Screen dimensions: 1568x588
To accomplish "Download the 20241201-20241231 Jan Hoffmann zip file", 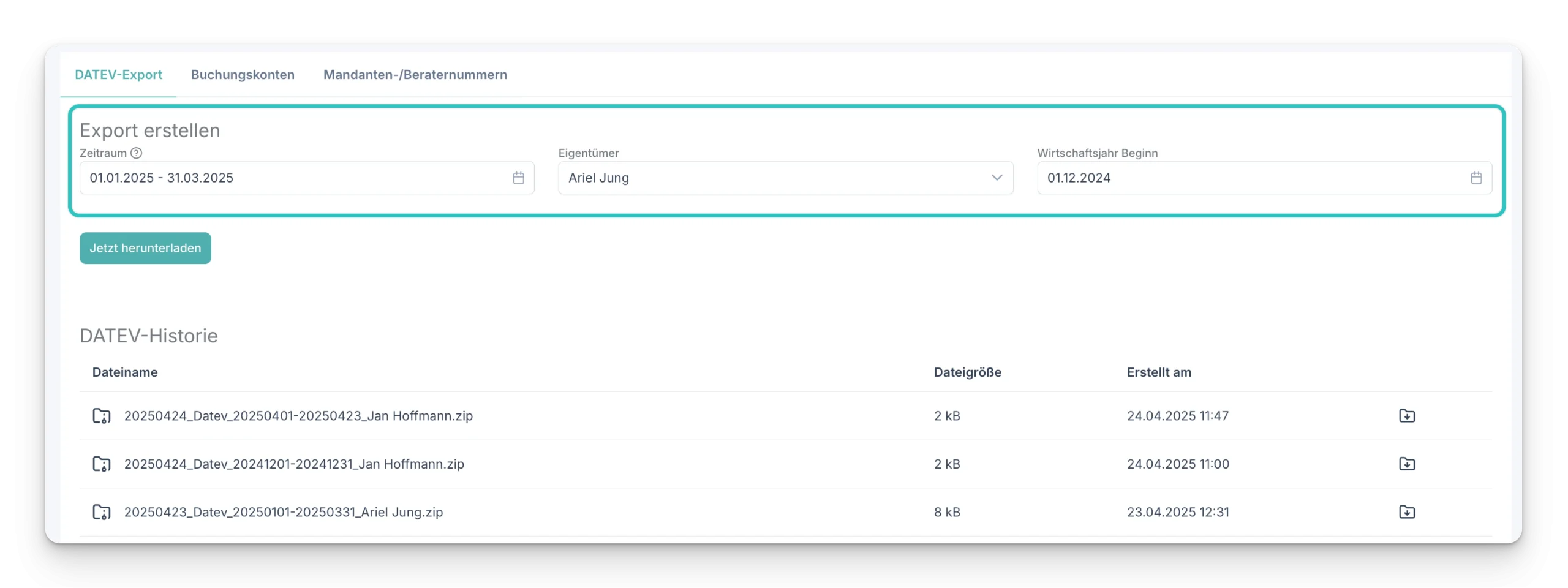I will 1406,464.
